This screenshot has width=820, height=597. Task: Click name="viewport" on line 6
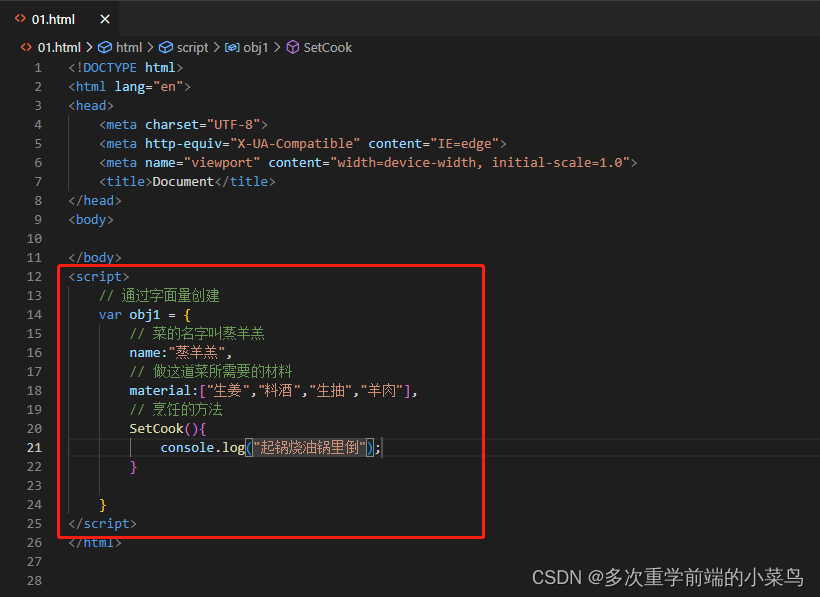click(x=202, y=163)
